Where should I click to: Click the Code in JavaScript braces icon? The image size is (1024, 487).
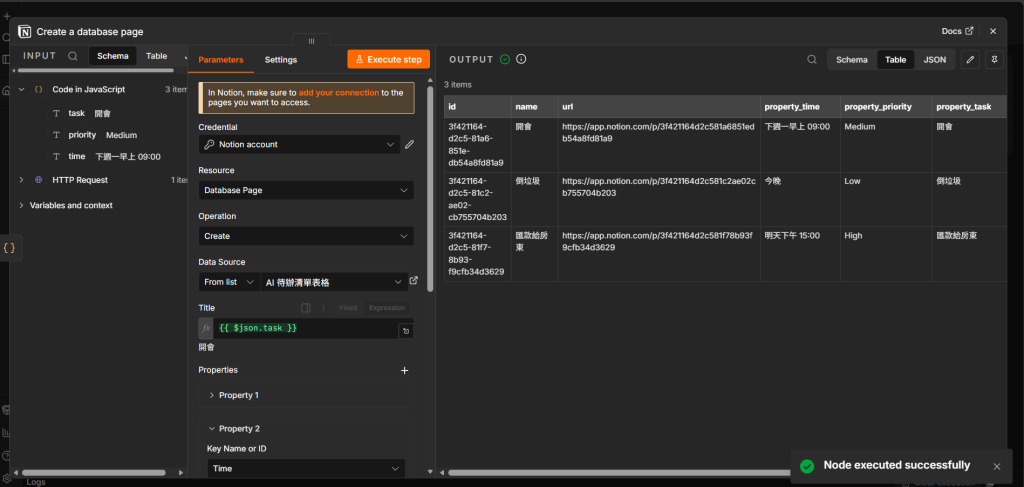point(39,89)
